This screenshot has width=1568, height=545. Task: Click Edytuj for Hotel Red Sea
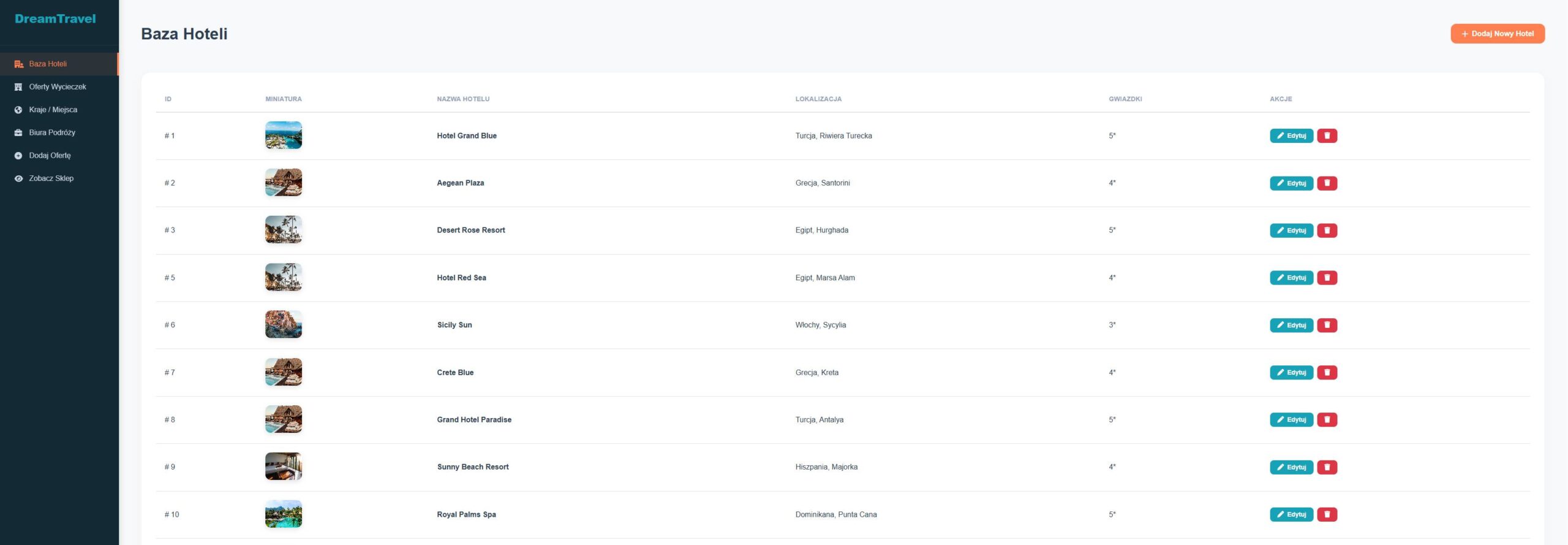(x=1291, y=278)
